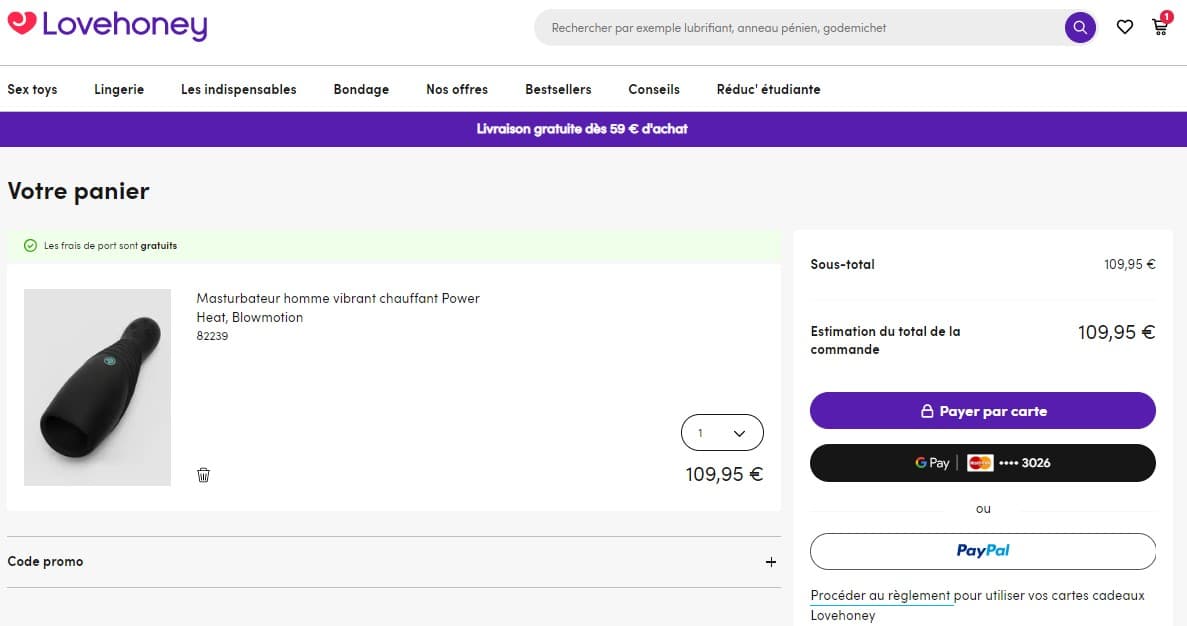Image resolution: width=1187 pixels, height=626 pixels.
Task: Click the PayPal logo button
Action: [983, 550]
